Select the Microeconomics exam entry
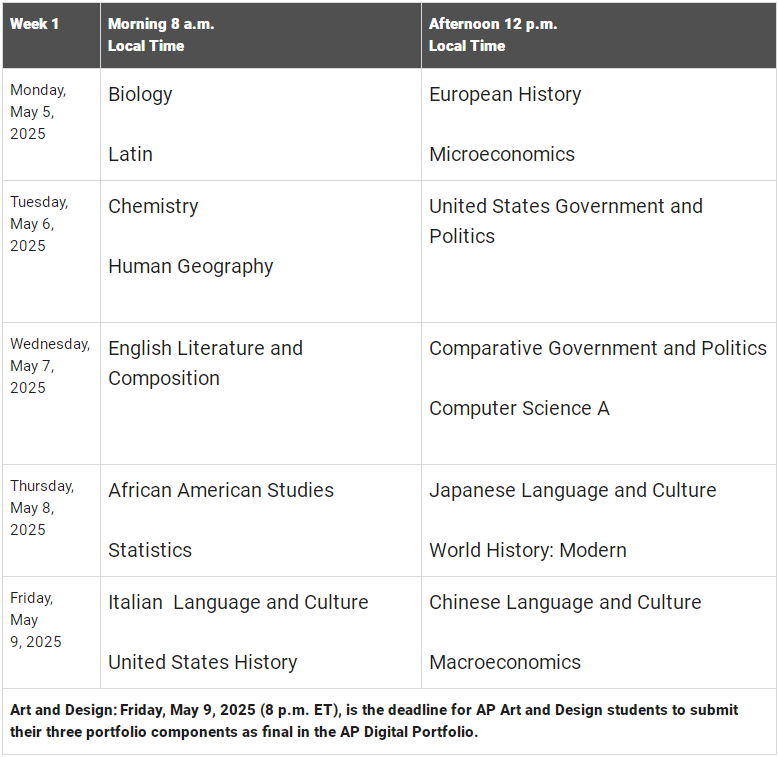This screenshot has width=779, height=757. (x=502, y=154)
